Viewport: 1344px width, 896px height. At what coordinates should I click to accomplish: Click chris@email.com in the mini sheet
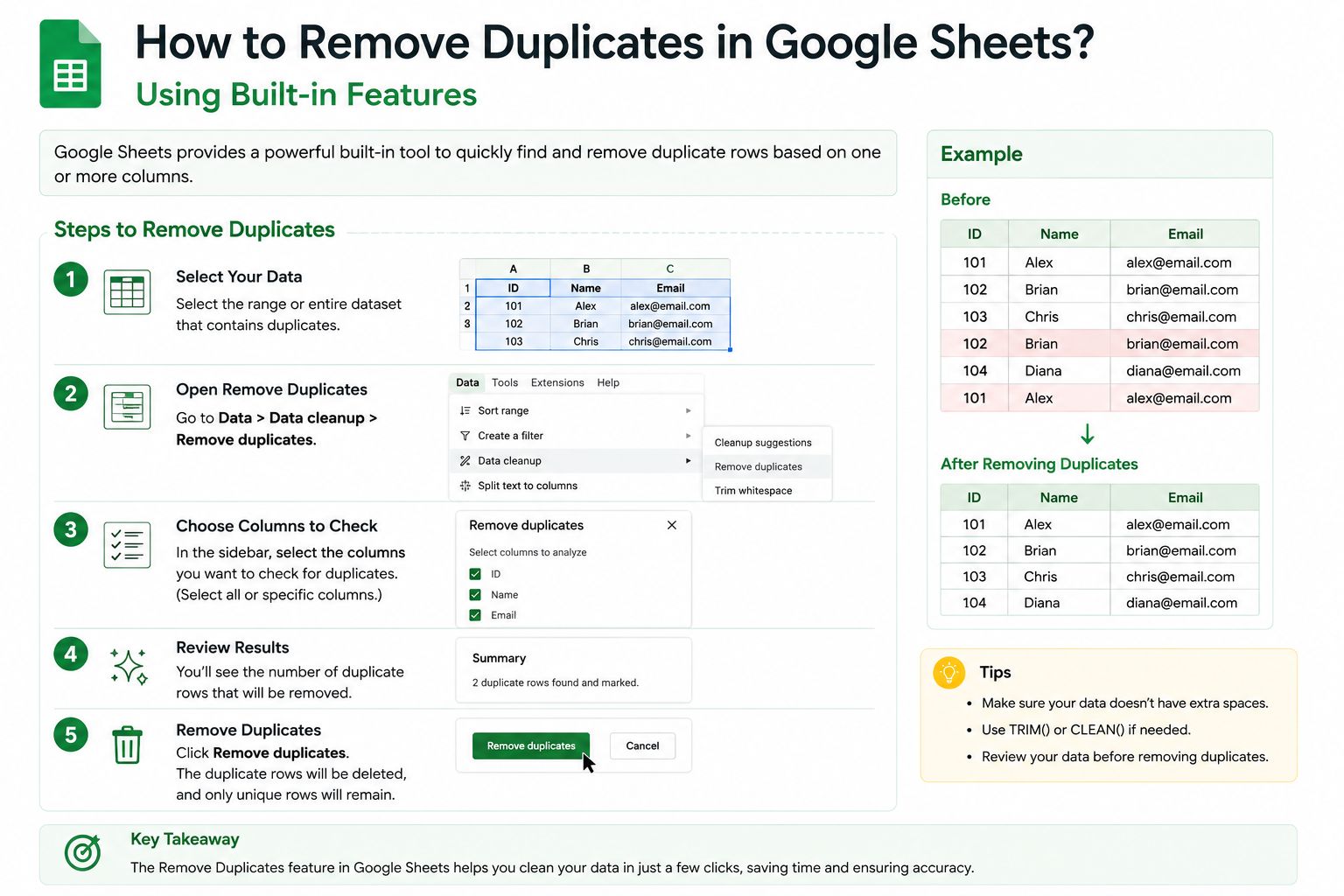(x=670, y=341)
